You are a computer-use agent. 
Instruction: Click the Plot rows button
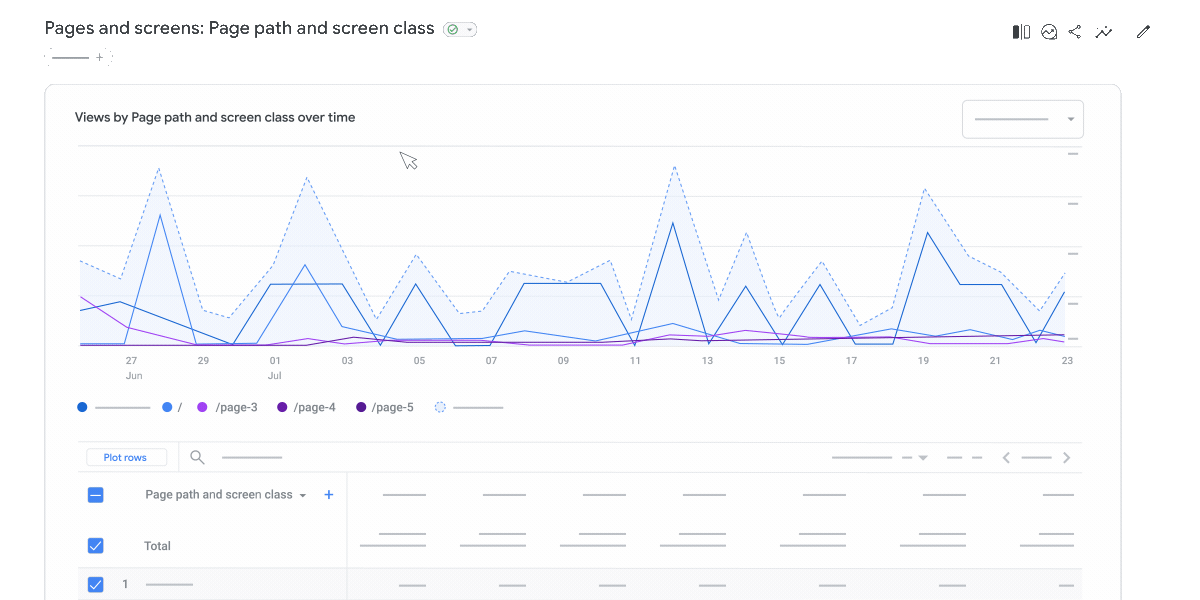pyautogui.click(x=125, y=456)
